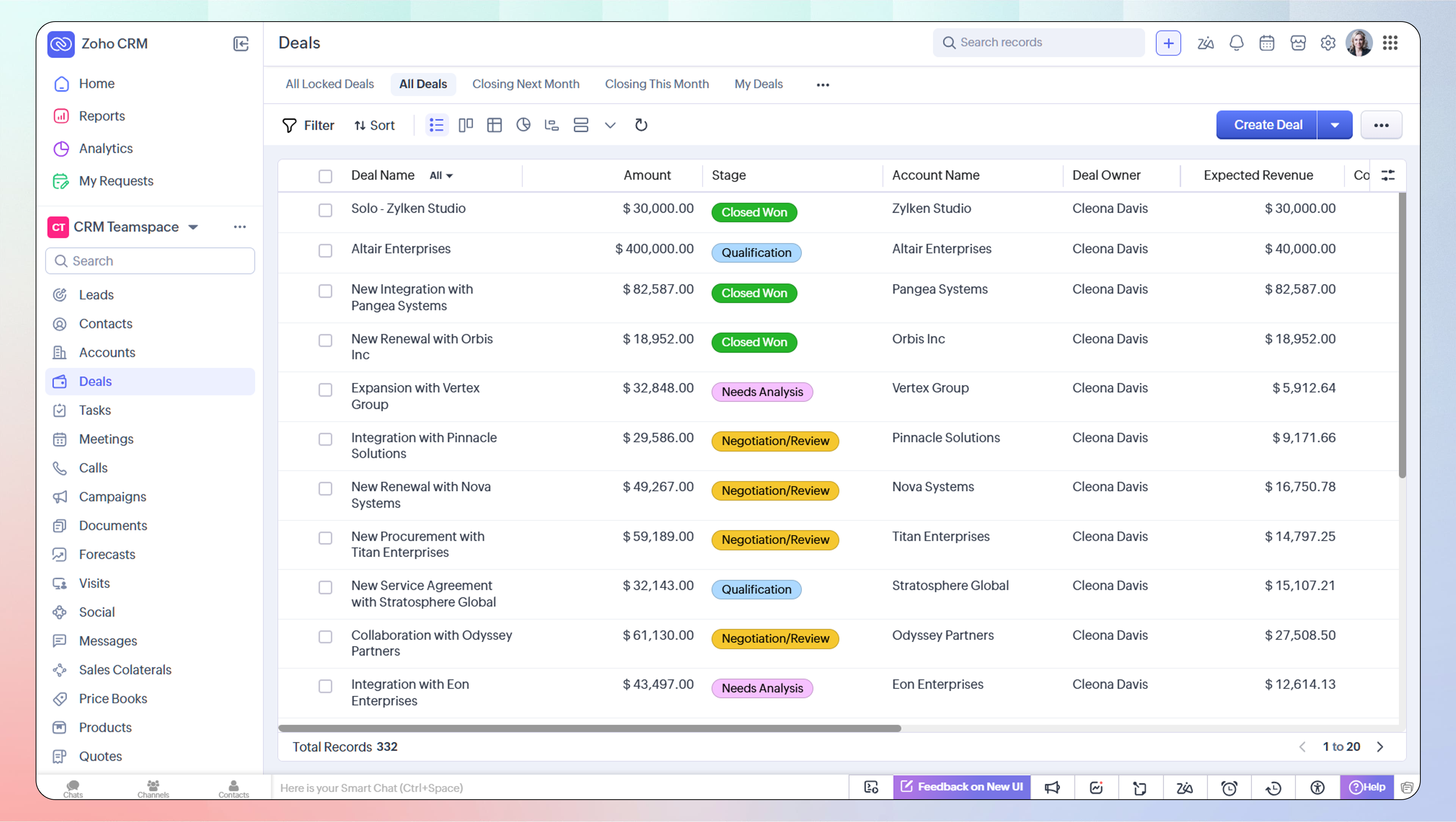Open the My Deals view tab
This screenshot has height=822, width=1456.
758,84
